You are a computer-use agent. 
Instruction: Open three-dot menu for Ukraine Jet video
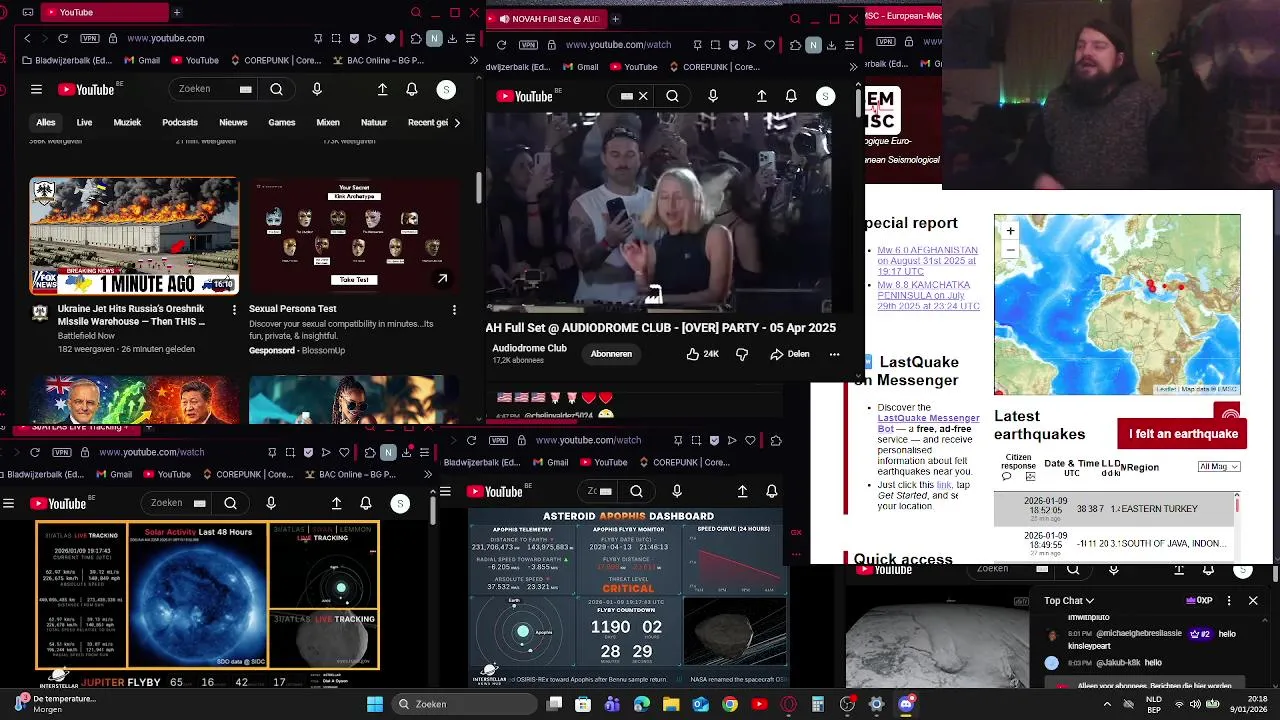[x=235, y=310]
